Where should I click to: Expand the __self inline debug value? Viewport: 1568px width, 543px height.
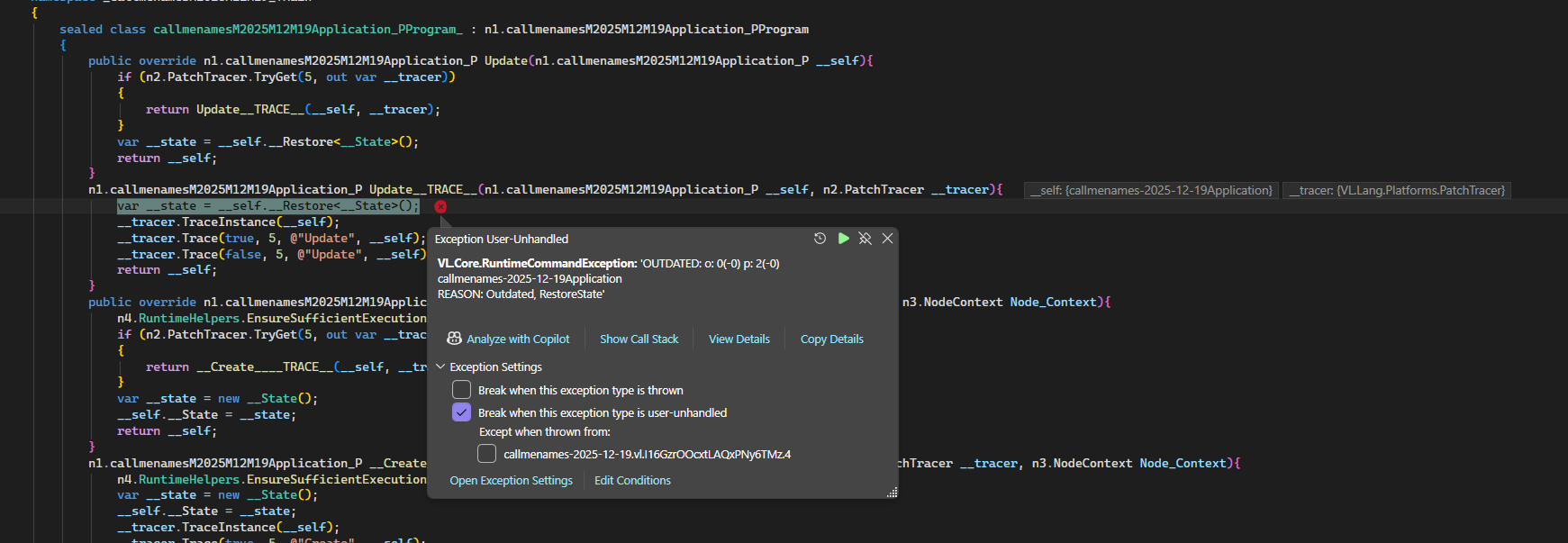pos(1152,190)
